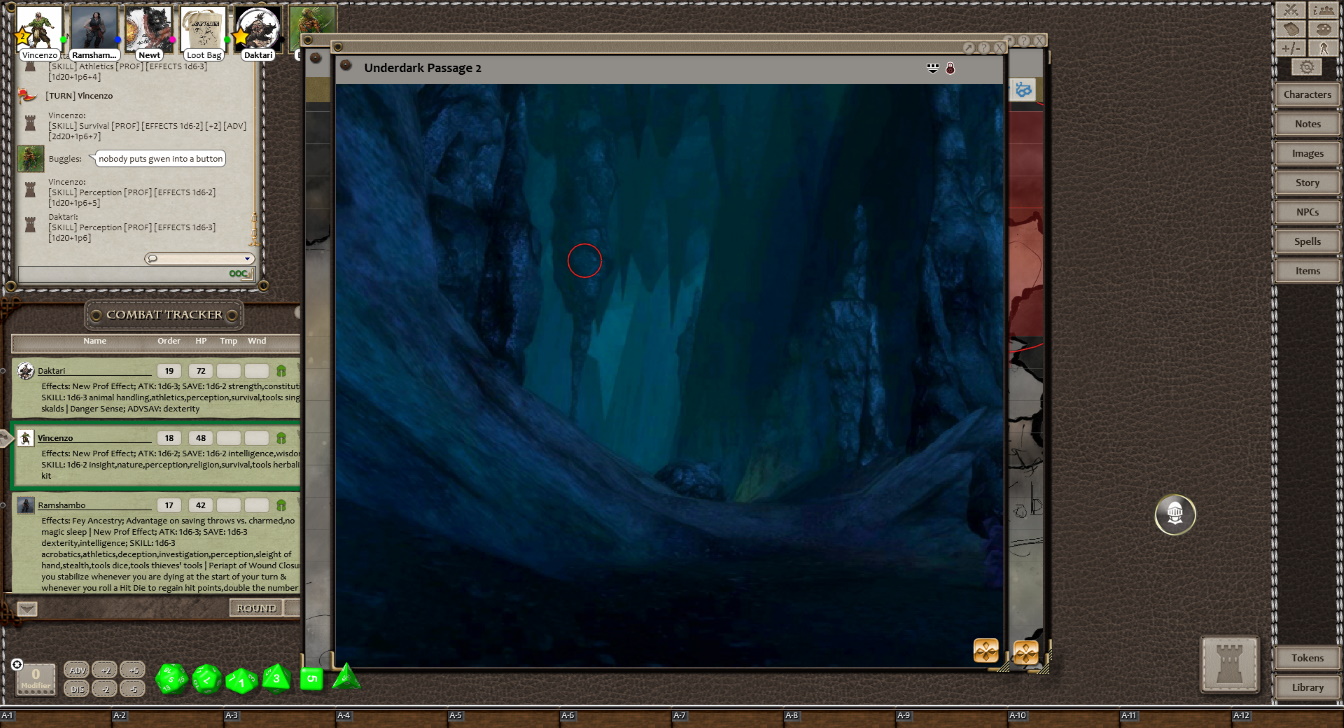
Task: Click the front image's orange resize icon
Action: click(x=986, y=651)
